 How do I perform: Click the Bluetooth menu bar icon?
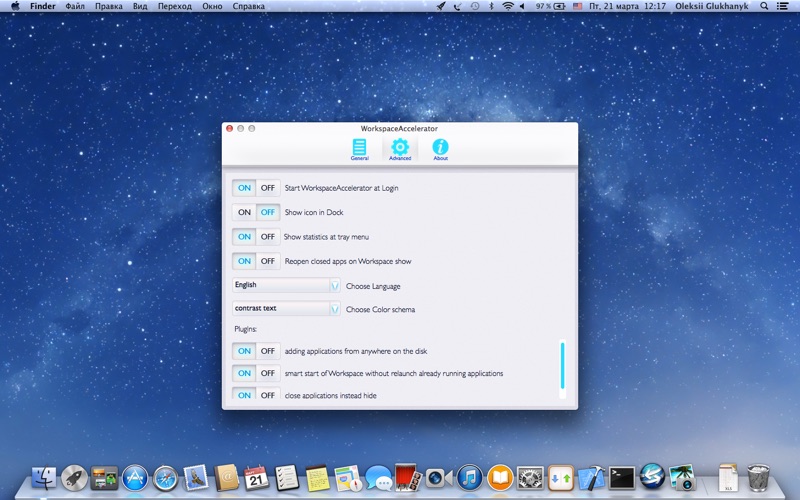(492, 6)
